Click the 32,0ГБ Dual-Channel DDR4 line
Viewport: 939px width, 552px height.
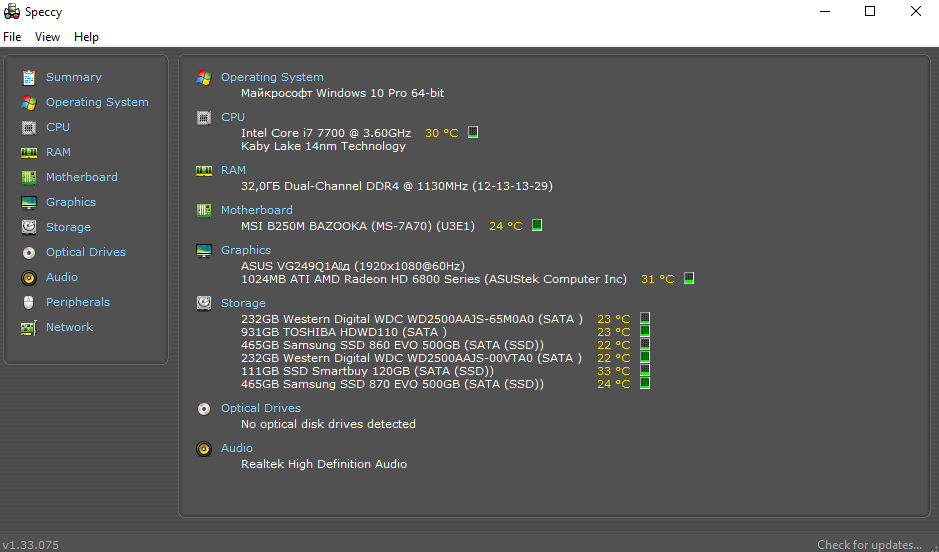click(x=396, y=186)
